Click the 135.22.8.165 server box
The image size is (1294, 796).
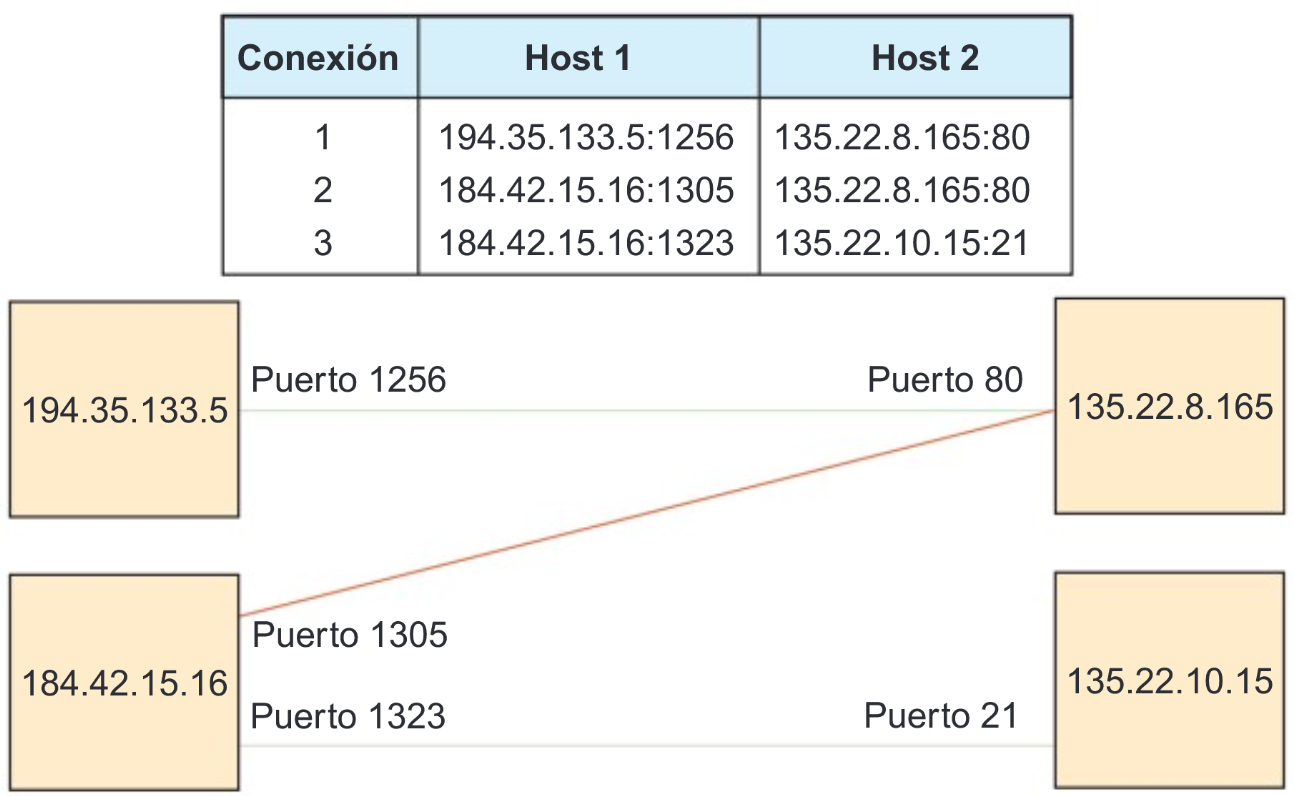click(x=1169, y=406)
